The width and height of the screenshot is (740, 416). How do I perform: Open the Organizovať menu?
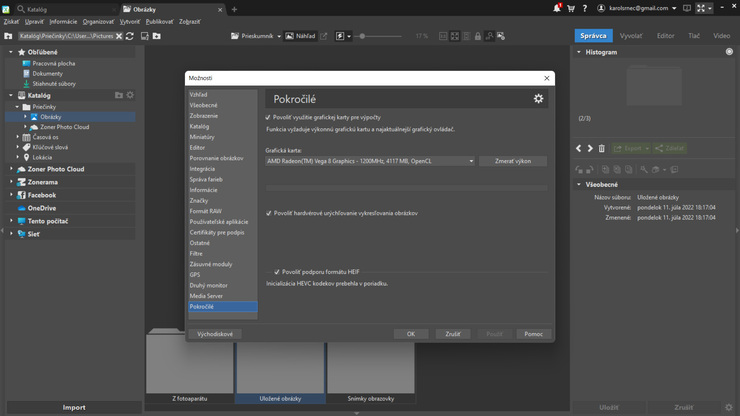tap(98, 21)
